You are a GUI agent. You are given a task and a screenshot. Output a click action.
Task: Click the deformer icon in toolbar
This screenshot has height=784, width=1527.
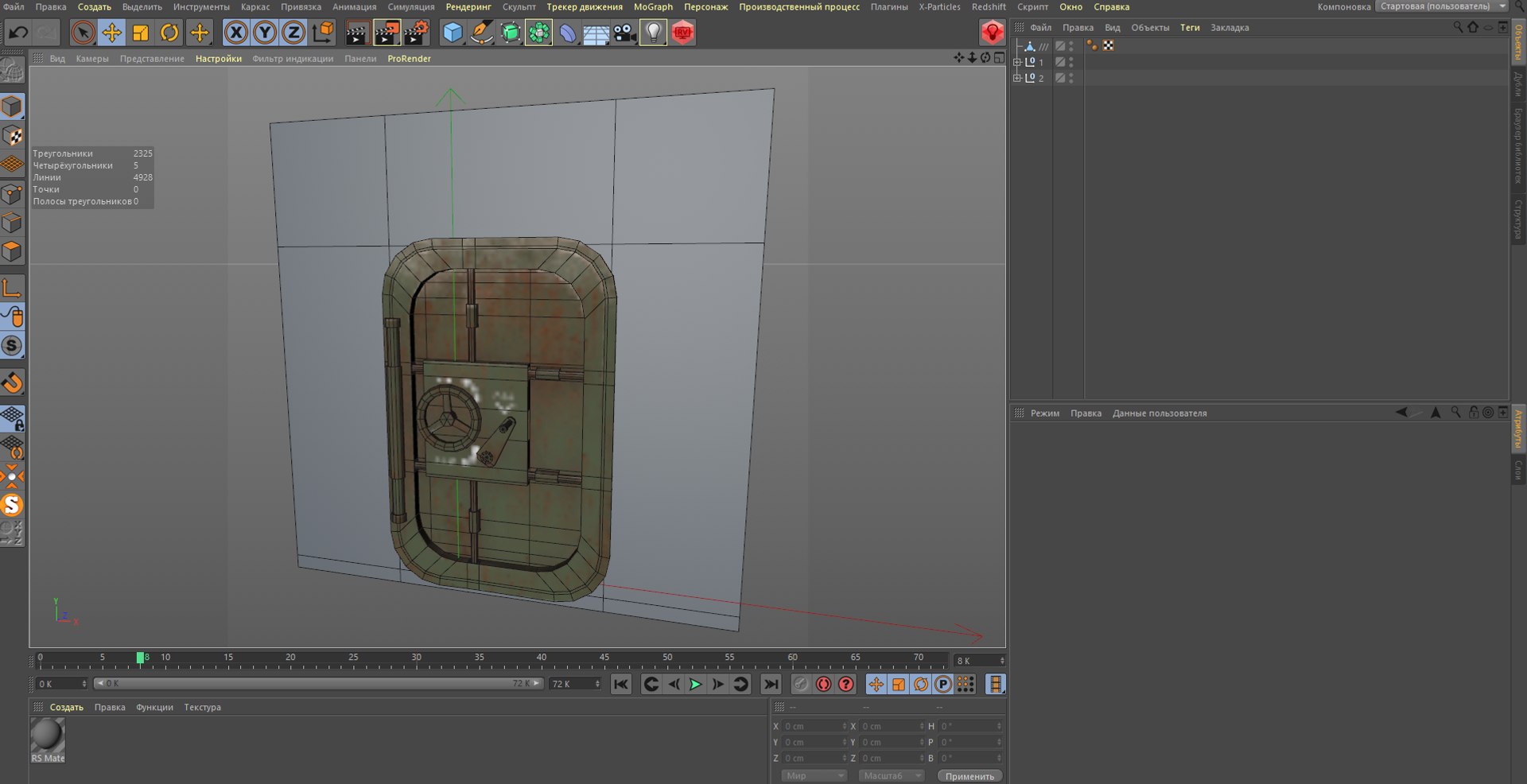tap(567, 33)
